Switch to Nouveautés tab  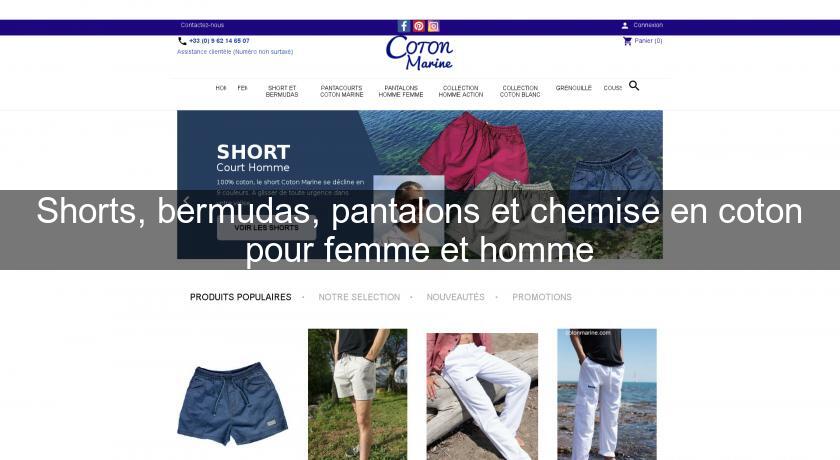455,297
